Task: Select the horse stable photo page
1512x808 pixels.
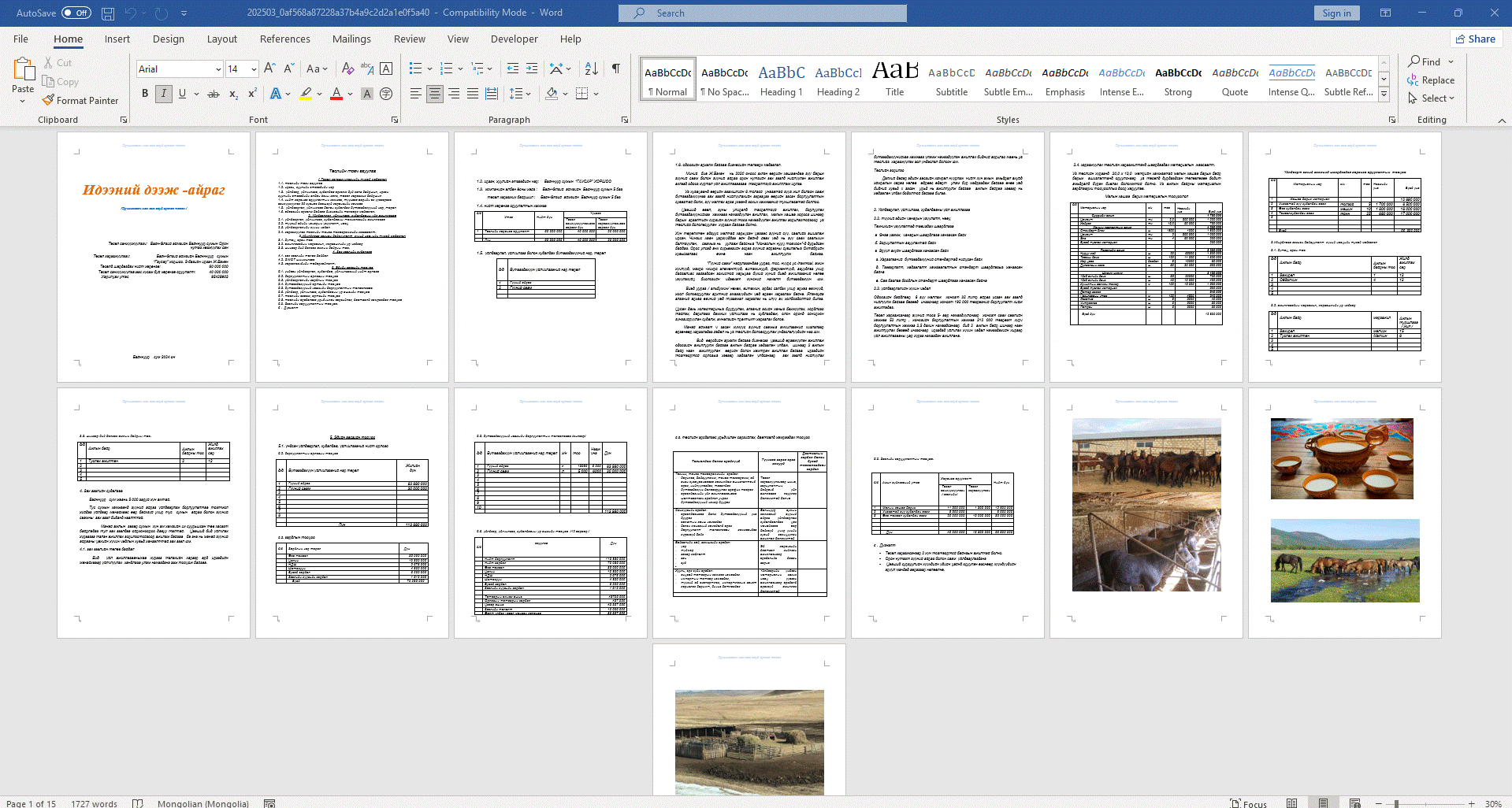Action: point(1146,513)
